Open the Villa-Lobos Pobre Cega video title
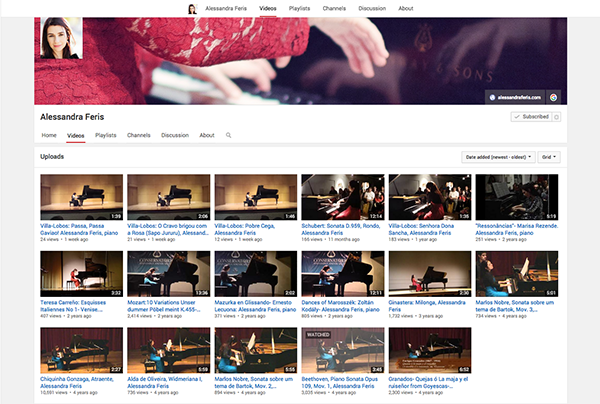Image resolution: width=600 pixels, height=404 pixels. [245, 229]
